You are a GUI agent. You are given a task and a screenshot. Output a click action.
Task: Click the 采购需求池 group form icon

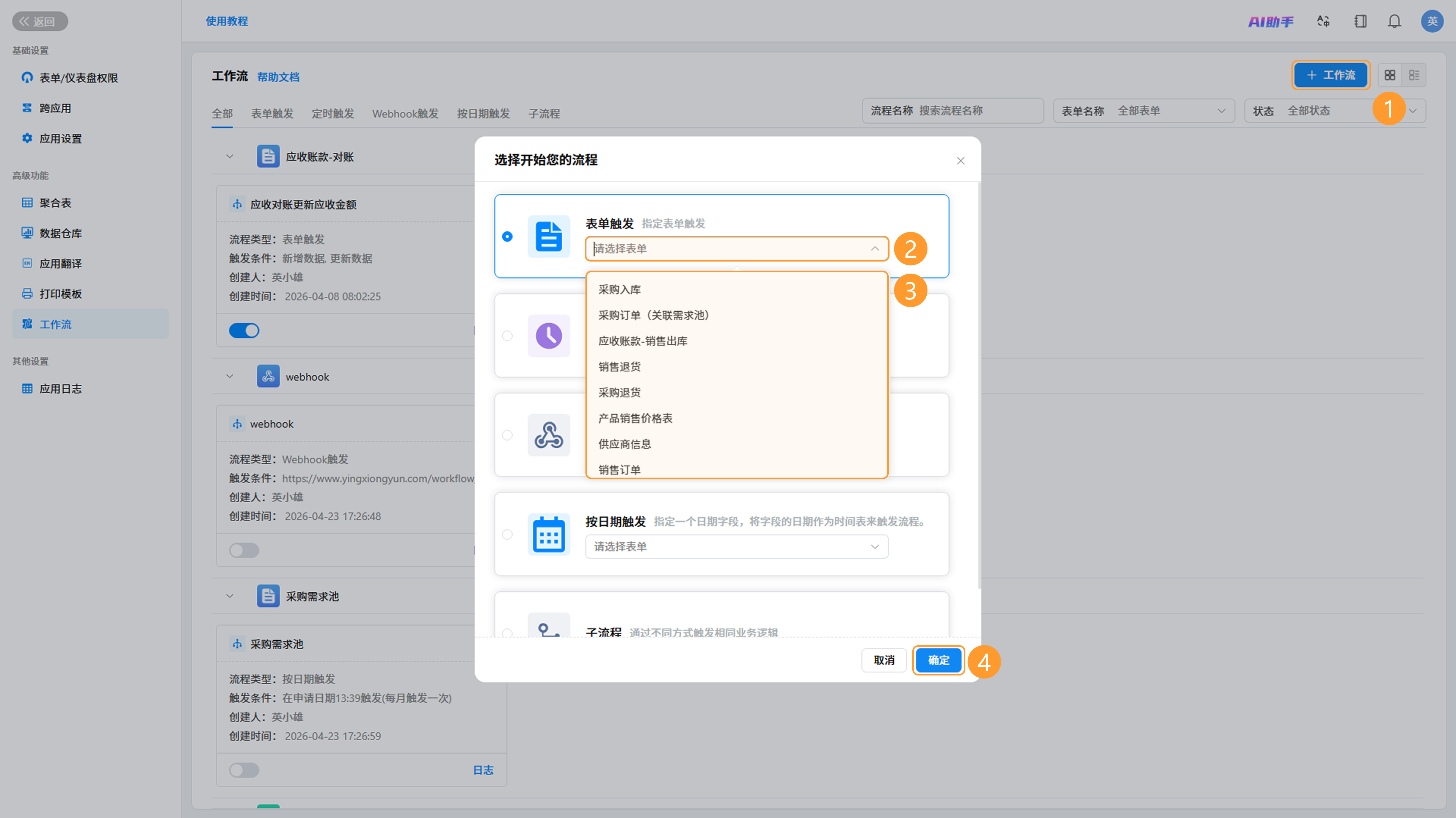pos(268,596)
